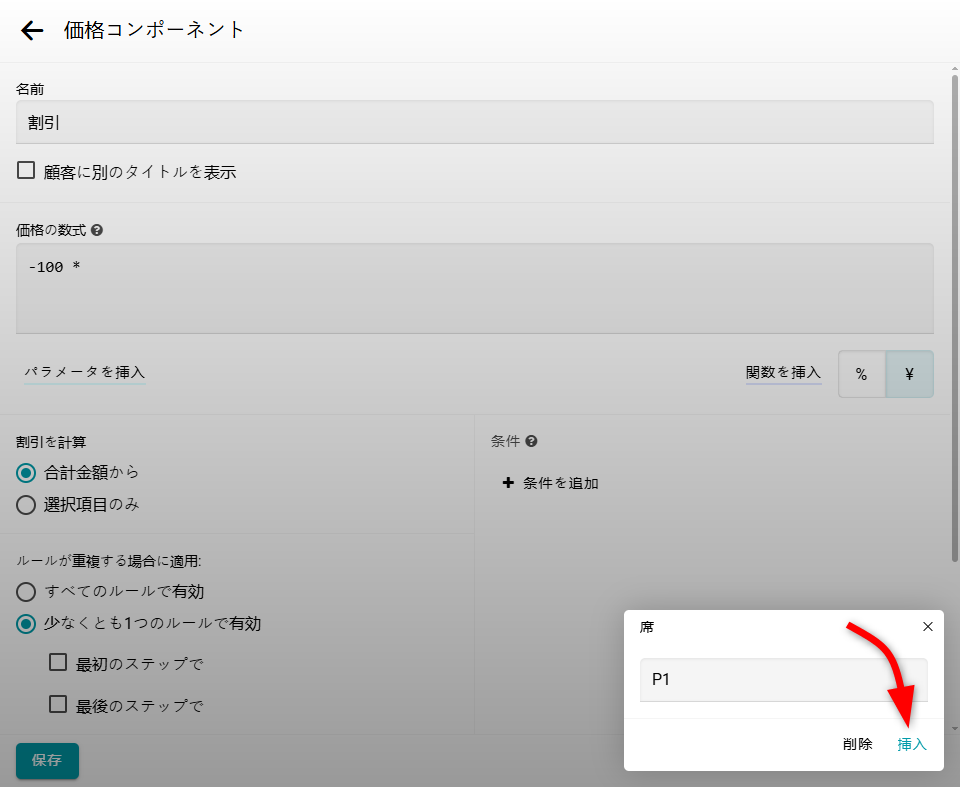Select the 合計金額から radio option

point(26,473)
